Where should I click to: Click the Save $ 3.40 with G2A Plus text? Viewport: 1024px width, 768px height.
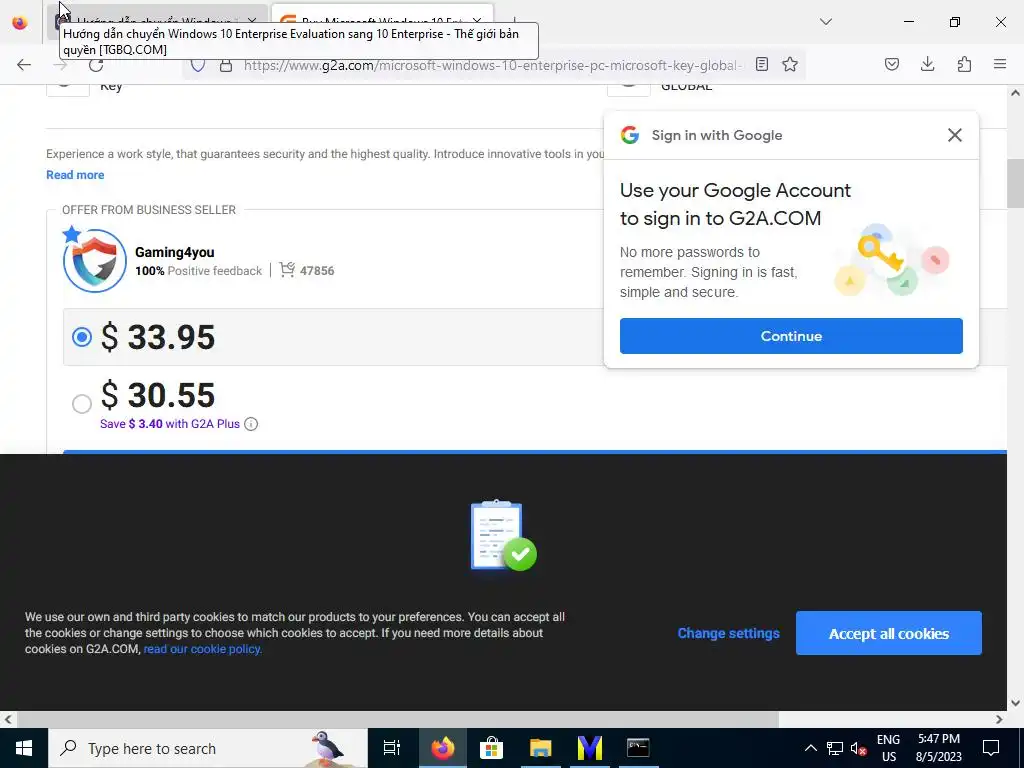(170, 424)
